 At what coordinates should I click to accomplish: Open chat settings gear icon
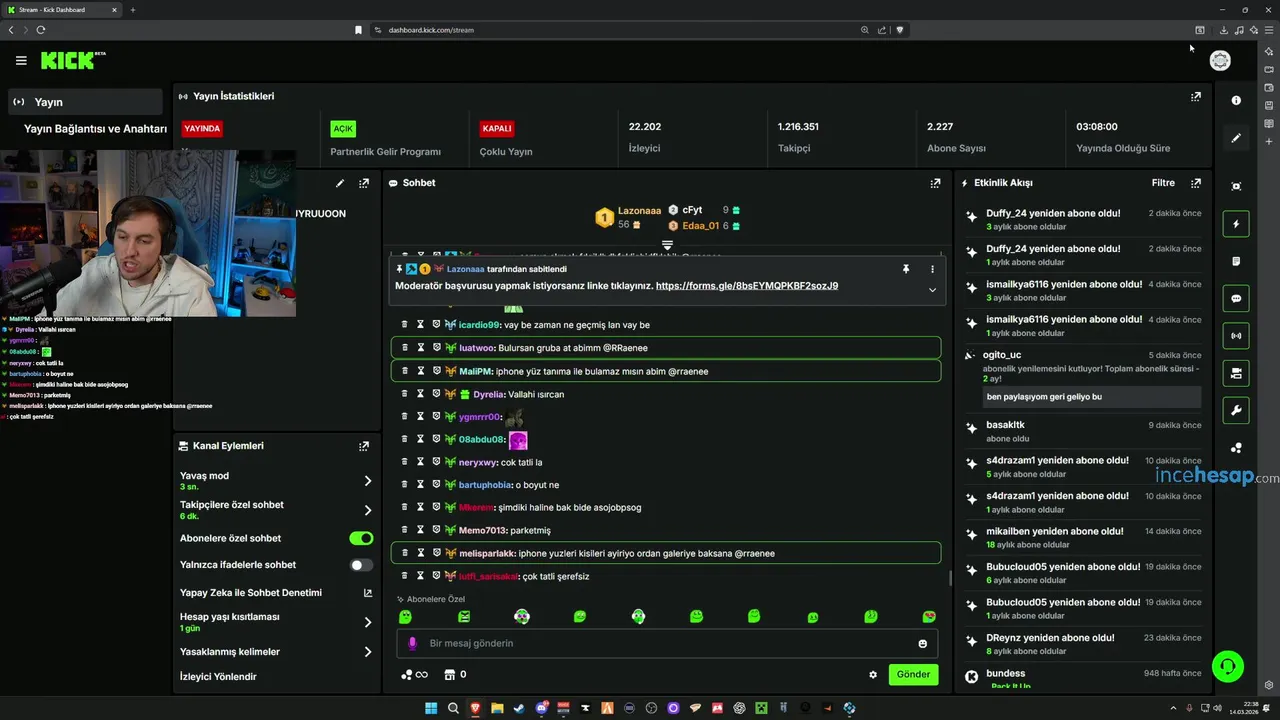point(873,675)
